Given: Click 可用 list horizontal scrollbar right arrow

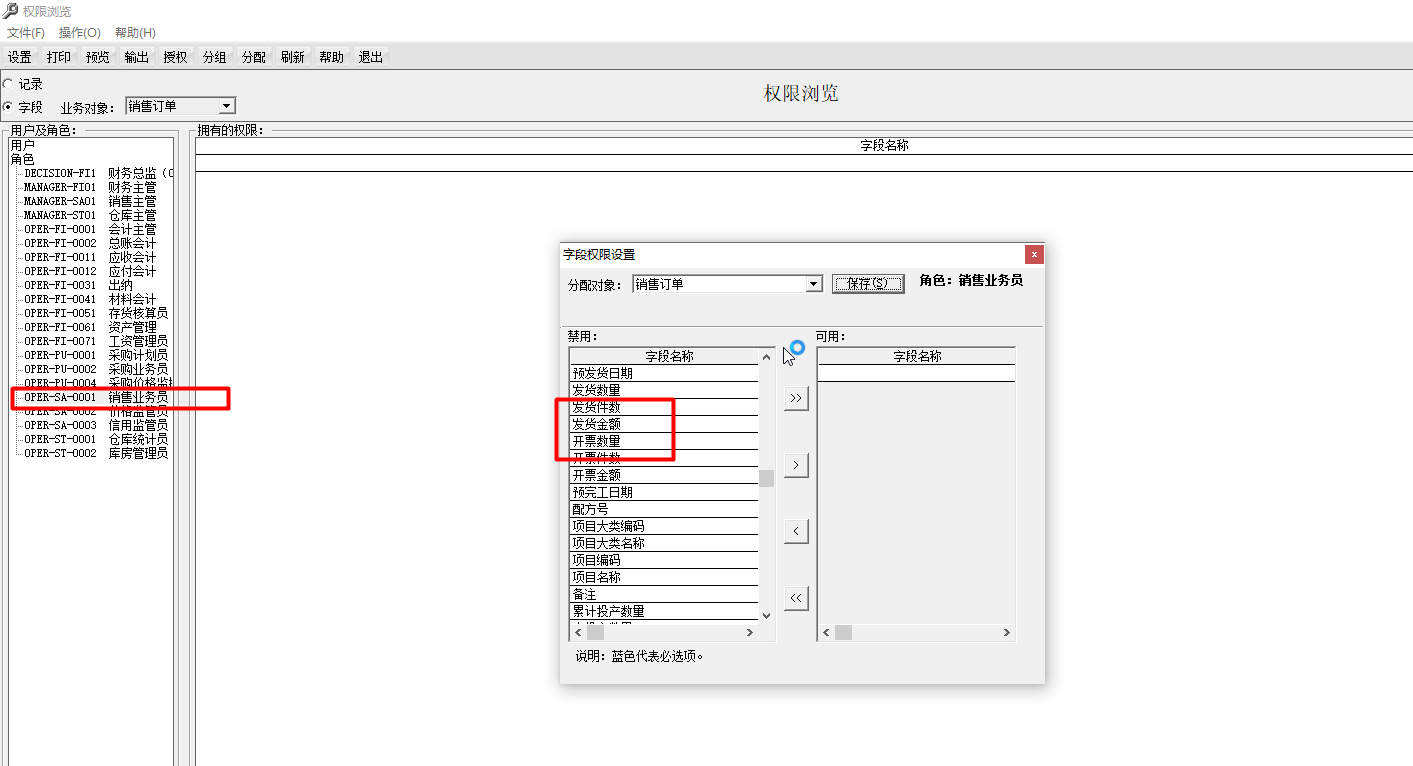Looking at the screenshot, I should [x=1007, y=633].
